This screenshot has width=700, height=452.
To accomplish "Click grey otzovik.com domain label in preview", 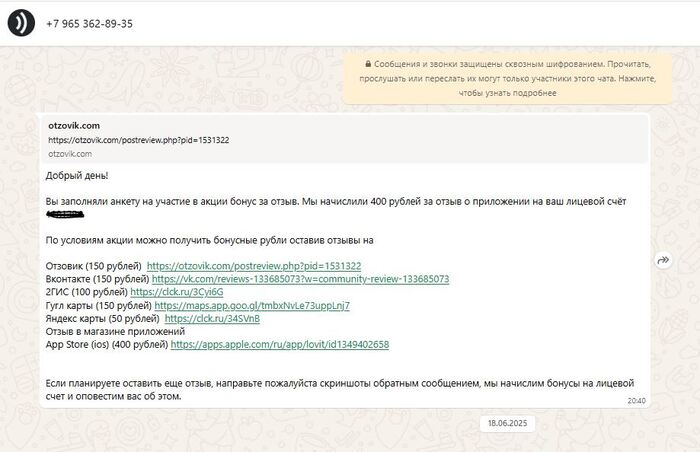I will coord(70,154).
